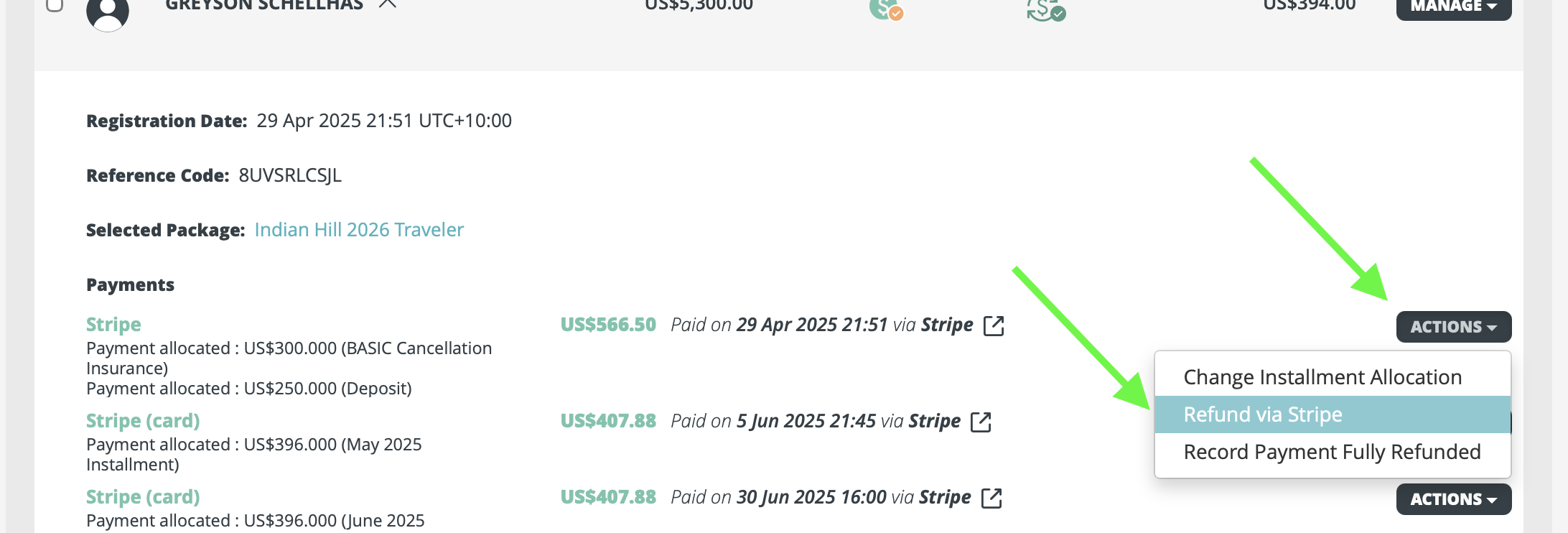Click the installment cycle icon with green check
The width and height of the screenshot is (1568, 533).
1045,9
